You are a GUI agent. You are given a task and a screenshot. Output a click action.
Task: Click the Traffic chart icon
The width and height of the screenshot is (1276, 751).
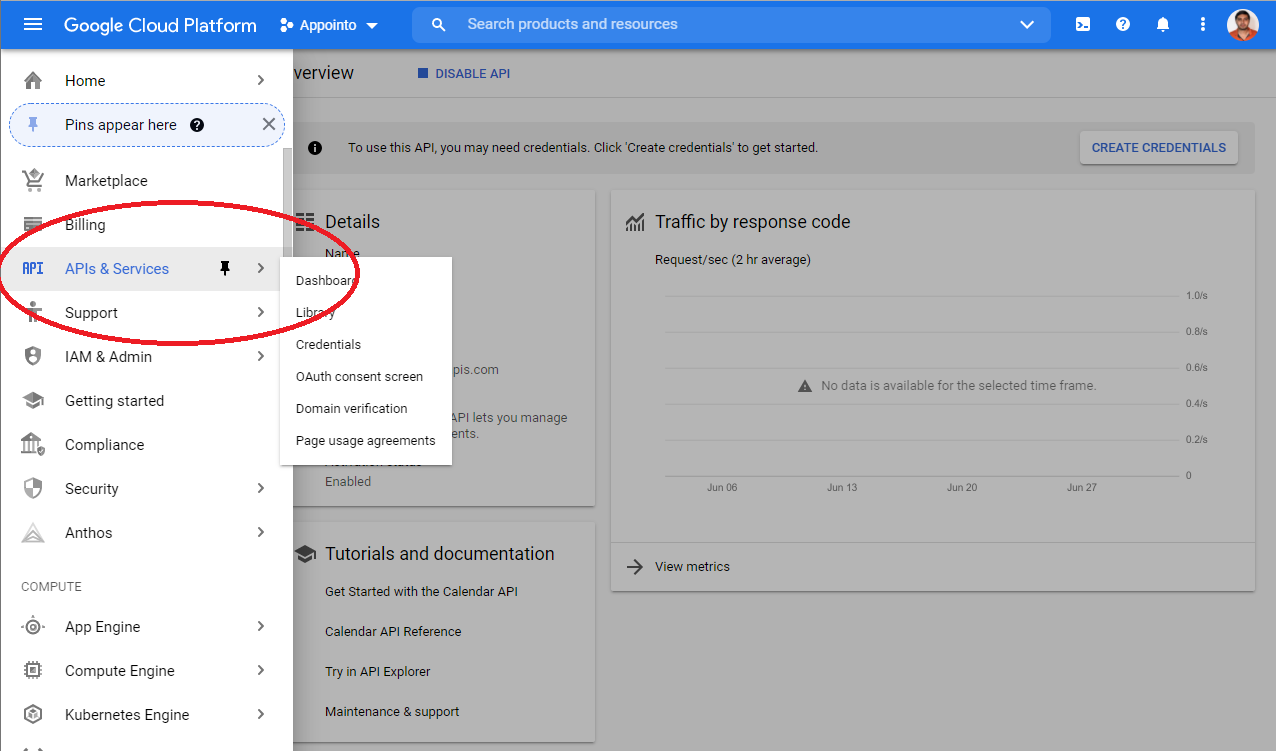tap(635, 222)
